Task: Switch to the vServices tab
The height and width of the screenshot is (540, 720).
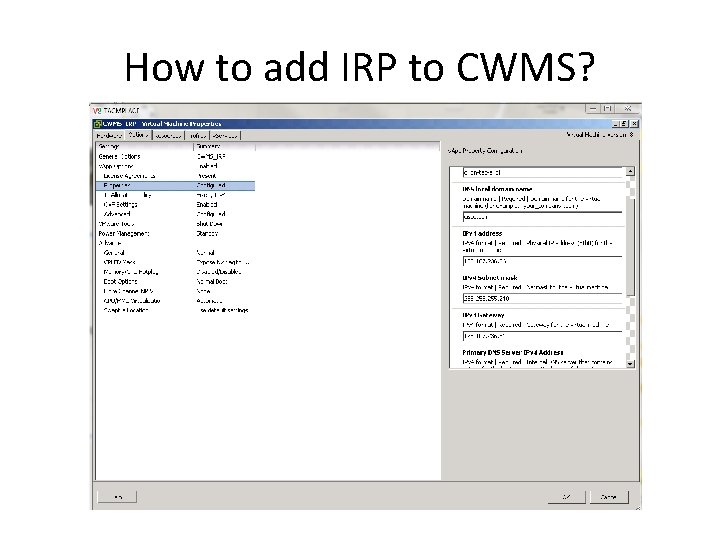Action: click(225, 135)
